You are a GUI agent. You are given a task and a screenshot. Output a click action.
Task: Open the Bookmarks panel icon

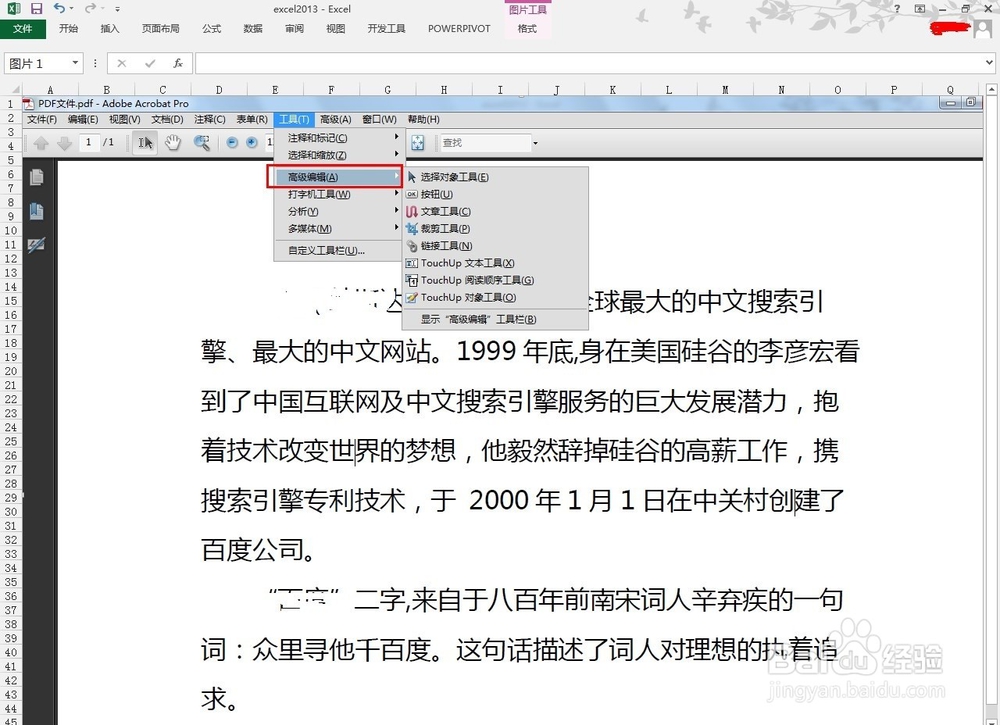(x=36, y=210)
